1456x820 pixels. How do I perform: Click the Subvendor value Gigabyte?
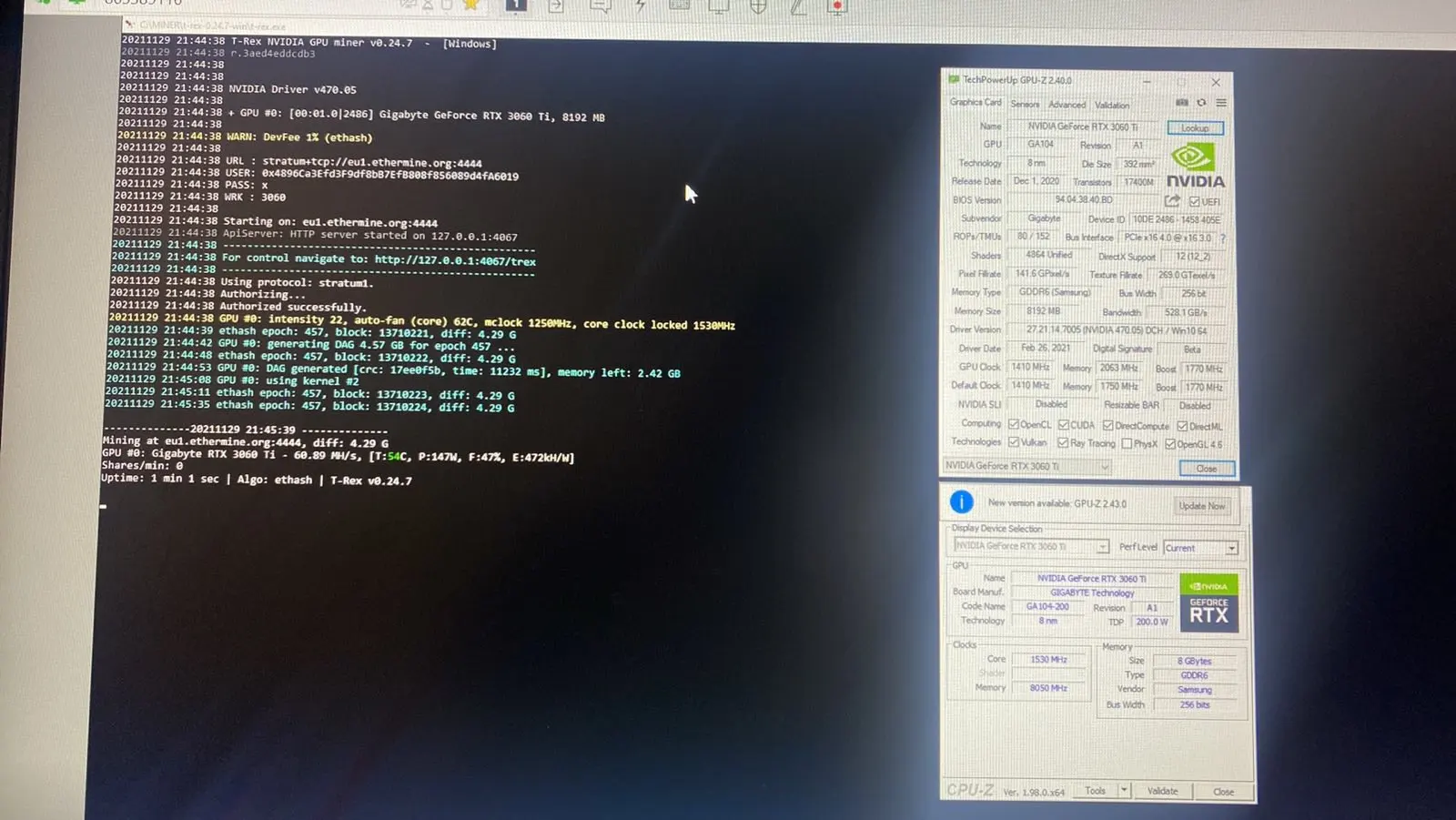tap(1044, 218)
